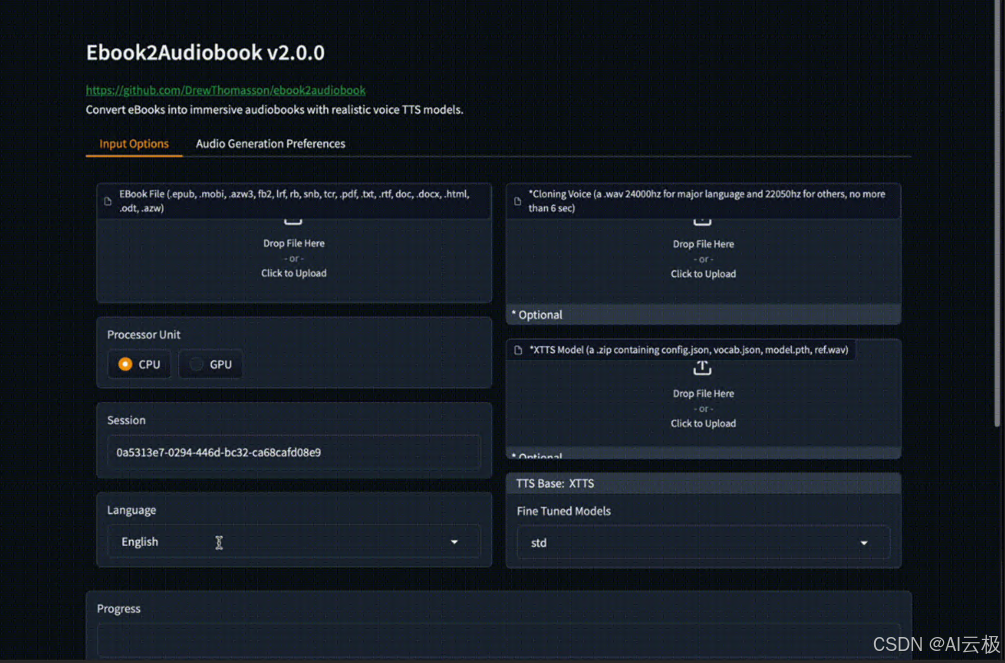1005x663 pixels.
Task: Open the Fine Tuned Models dropdown showing std
Action: click(703, 542)
